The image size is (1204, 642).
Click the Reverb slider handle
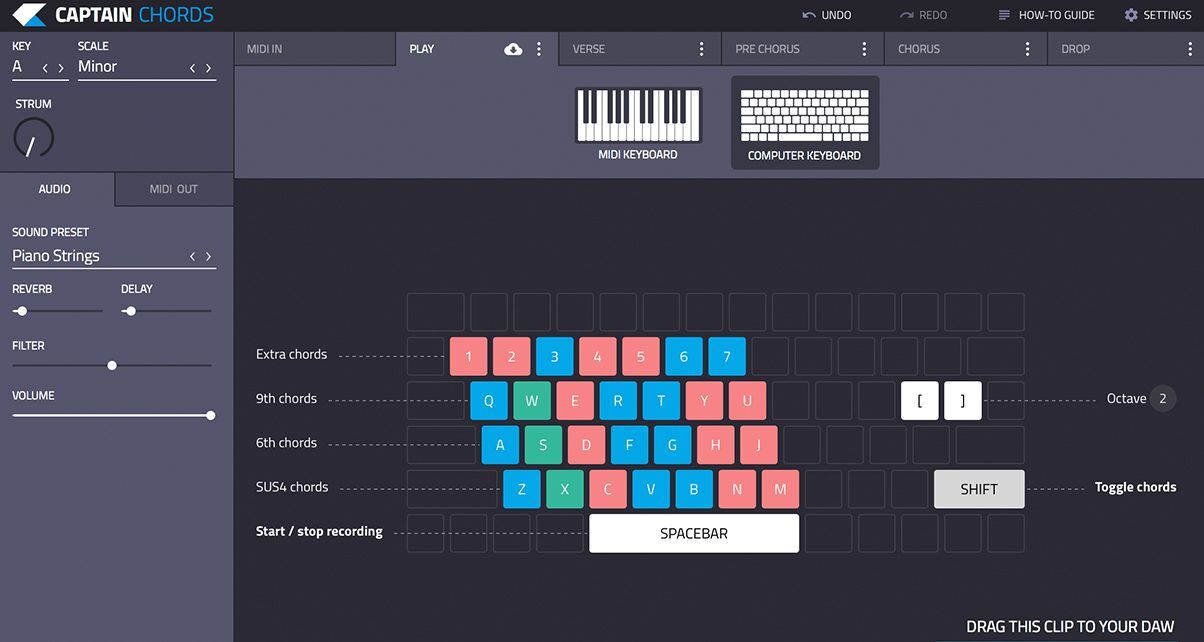pyautogui.click(x=21, y=311)
